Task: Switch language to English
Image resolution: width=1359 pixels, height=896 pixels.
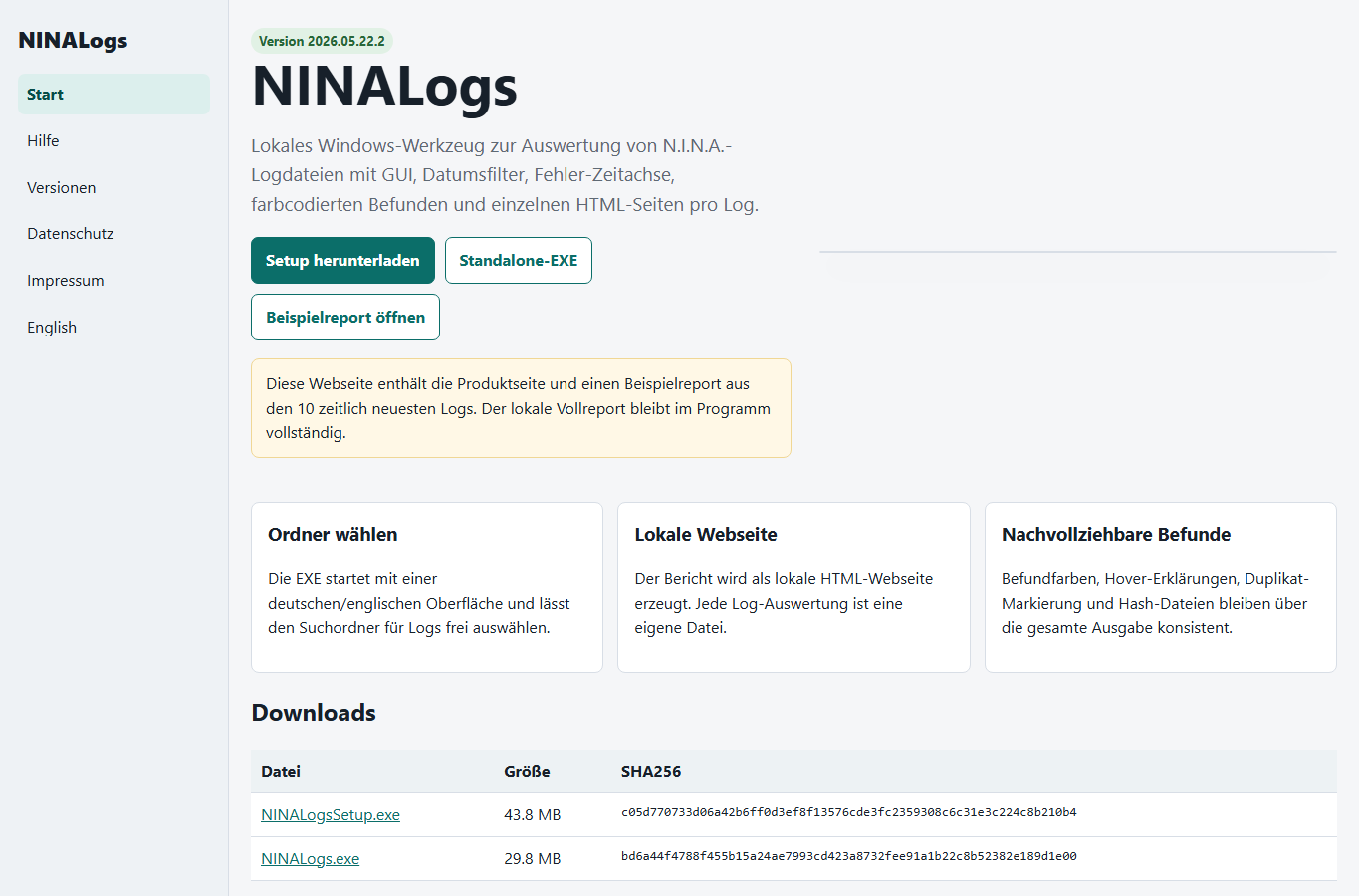Action: [113, 327]
